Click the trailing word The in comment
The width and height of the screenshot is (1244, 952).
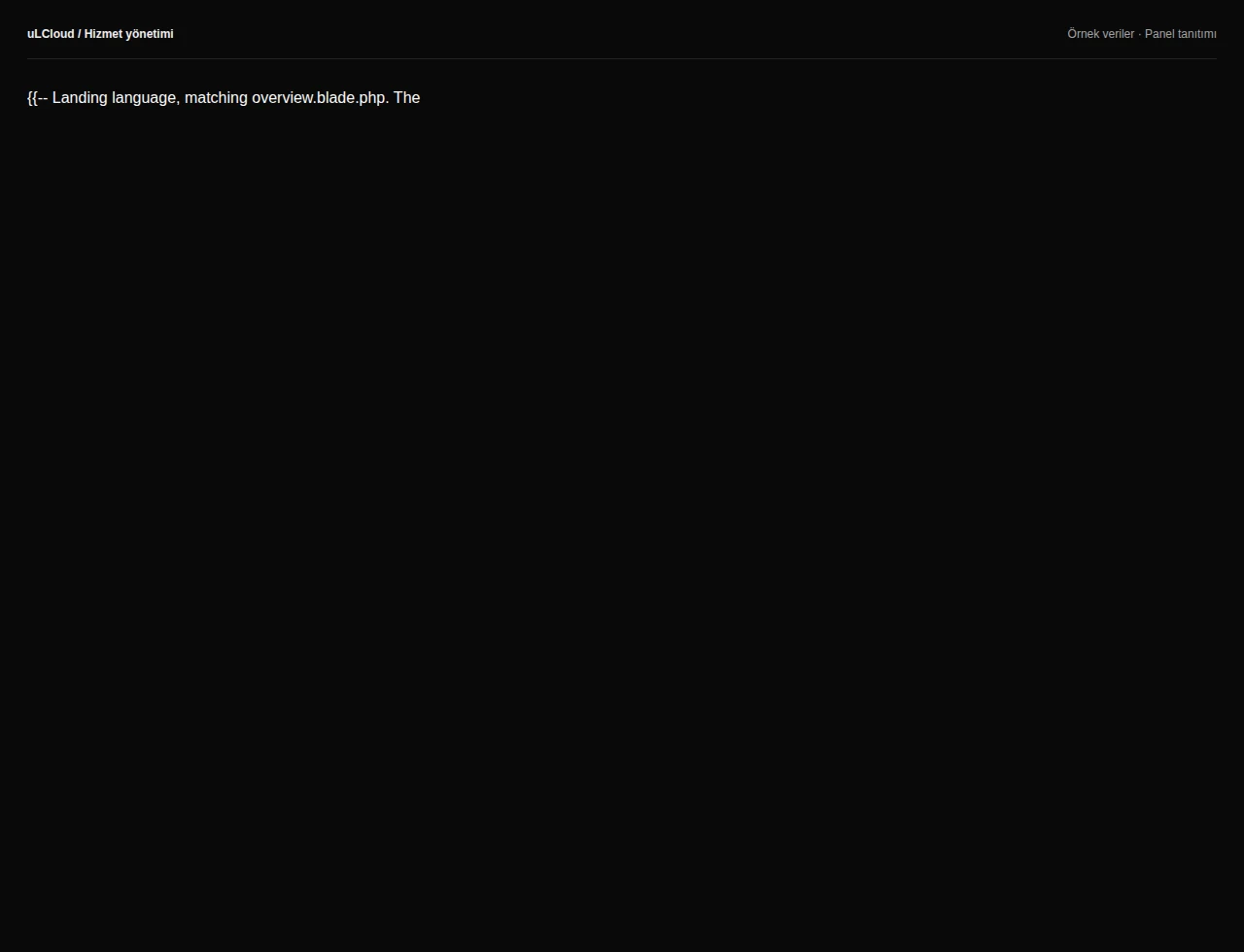(x=406, y=98)
